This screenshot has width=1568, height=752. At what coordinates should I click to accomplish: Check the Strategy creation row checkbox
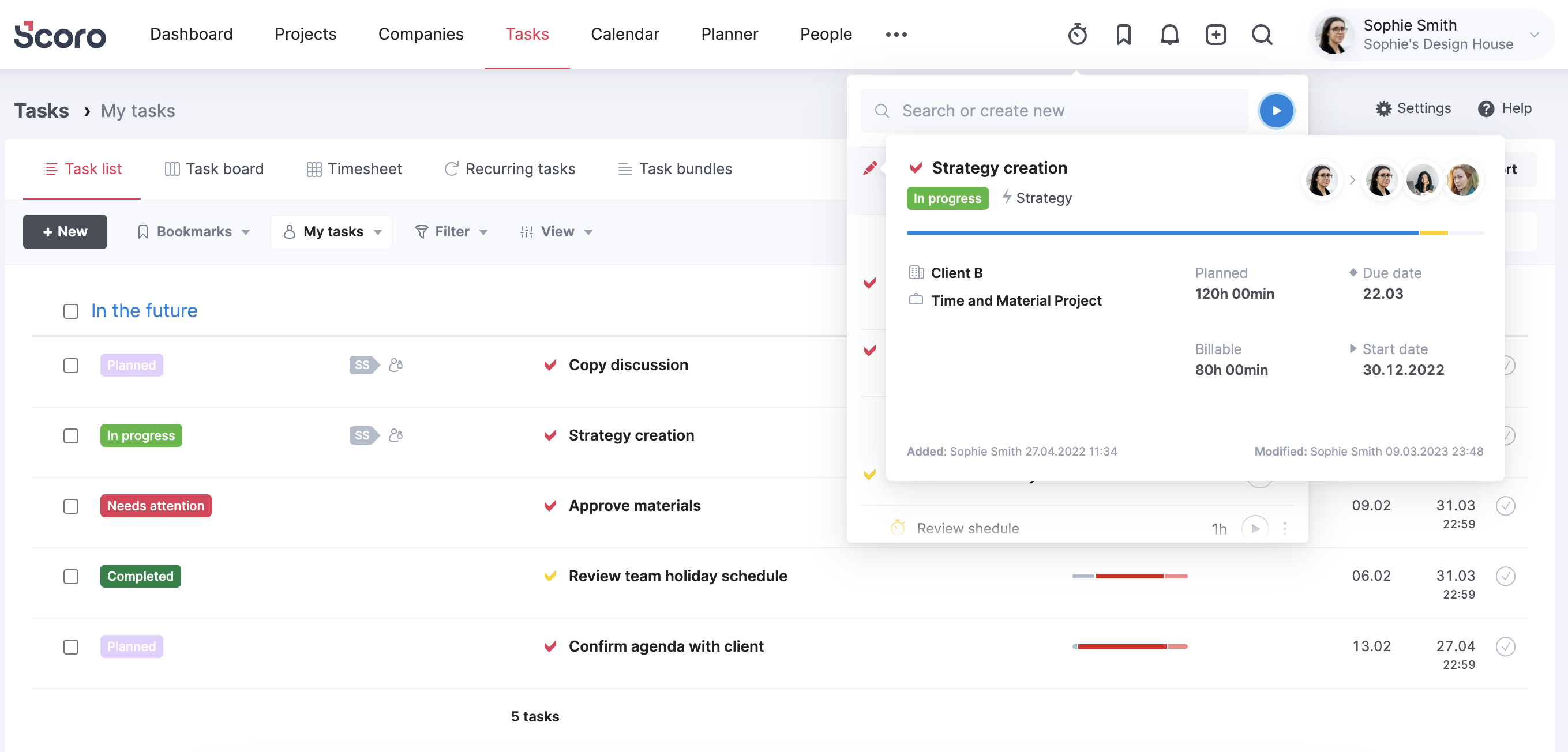[x=70, y=436]
